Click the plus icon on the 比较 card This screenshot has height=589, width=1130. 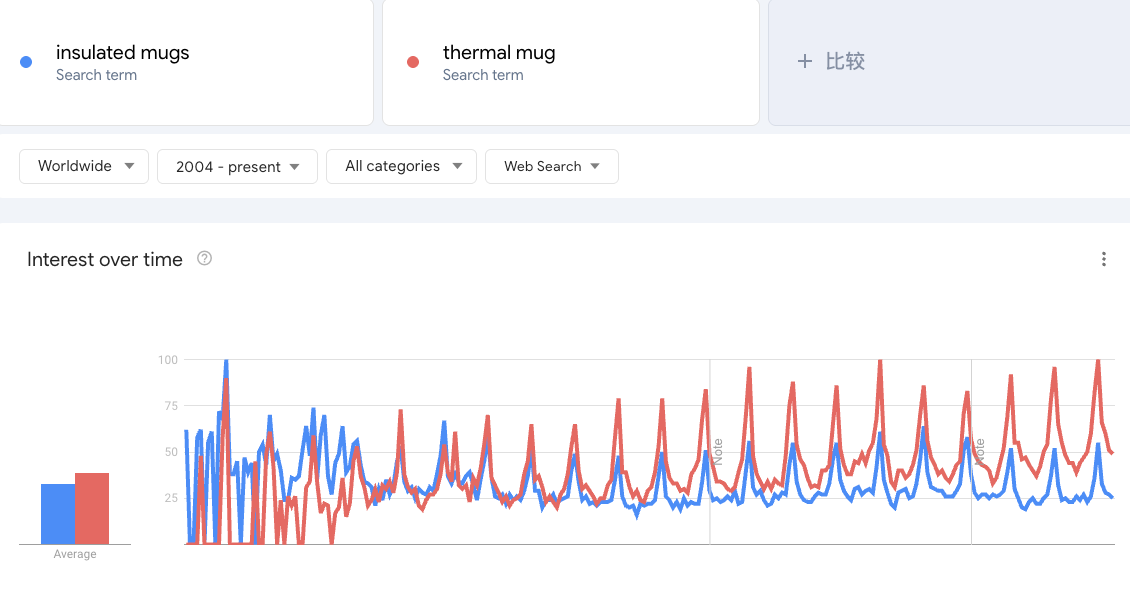[x=805, y=61]
